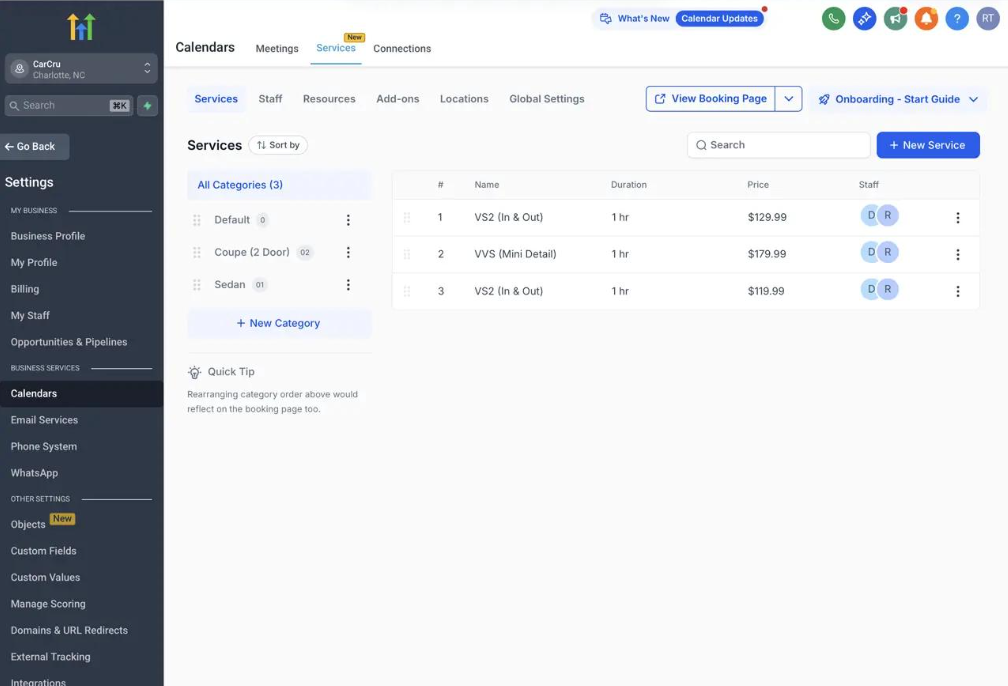Viewport: 1008px width, 686px height.
Task: Open the orange notifications bell
Action: pyautogui.click(x=926, y=19)
